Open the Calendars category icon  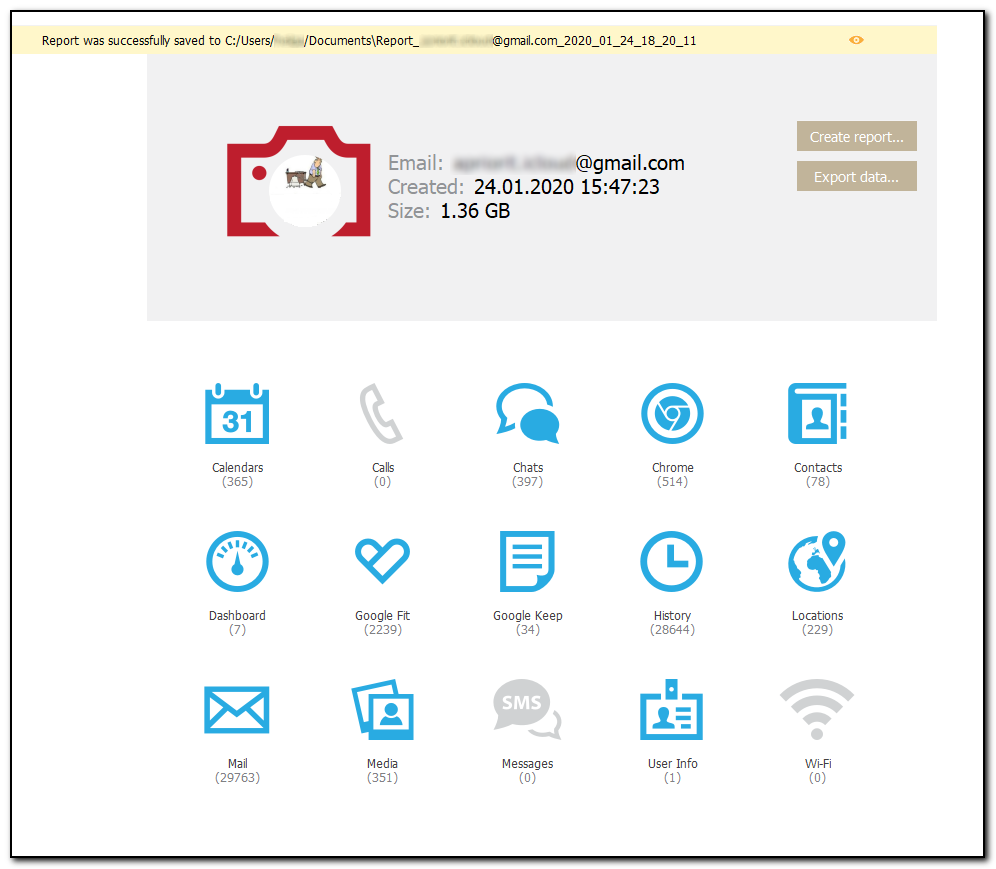(x=237, y=413)
